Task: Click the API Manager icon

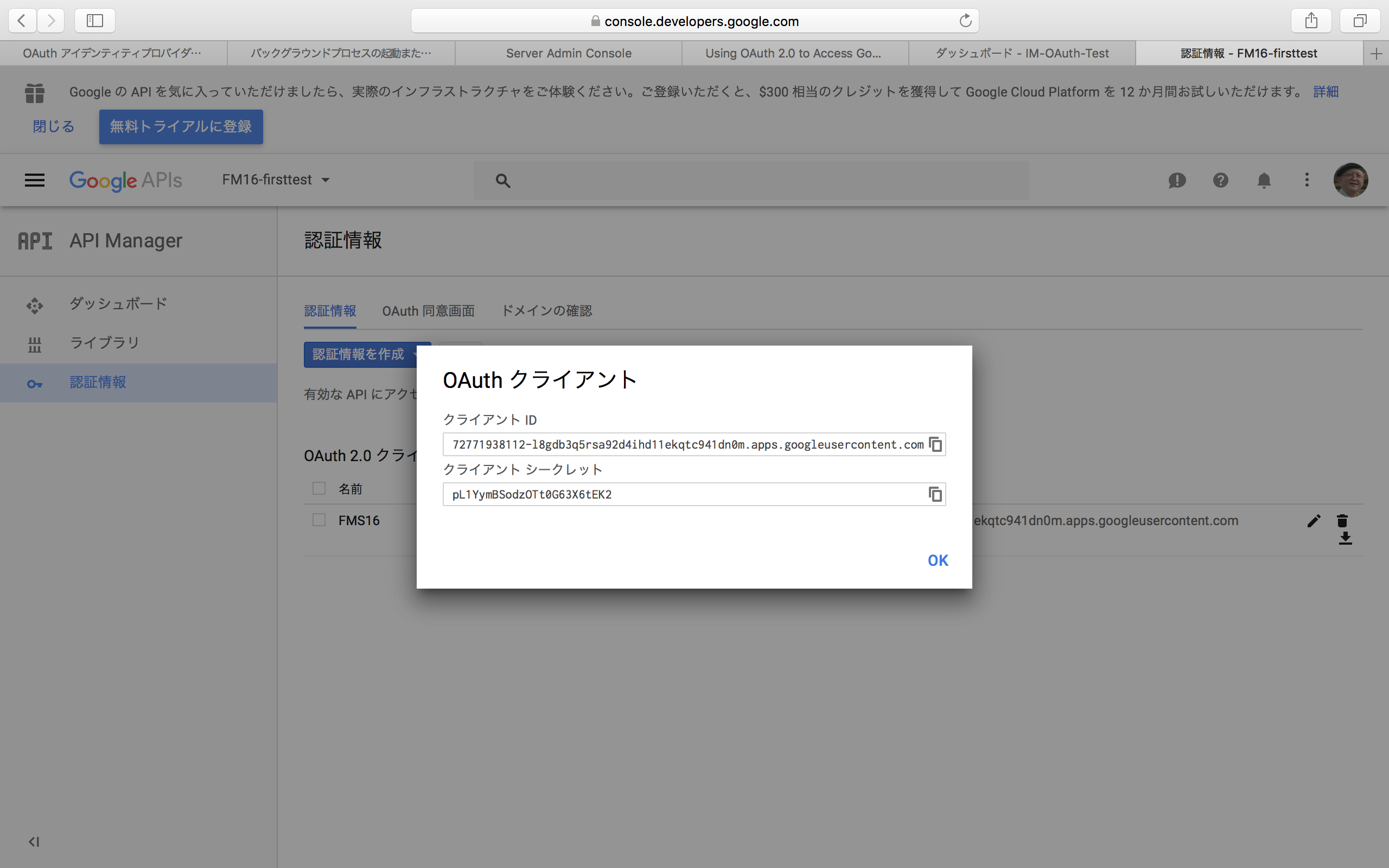Action: 35,241
